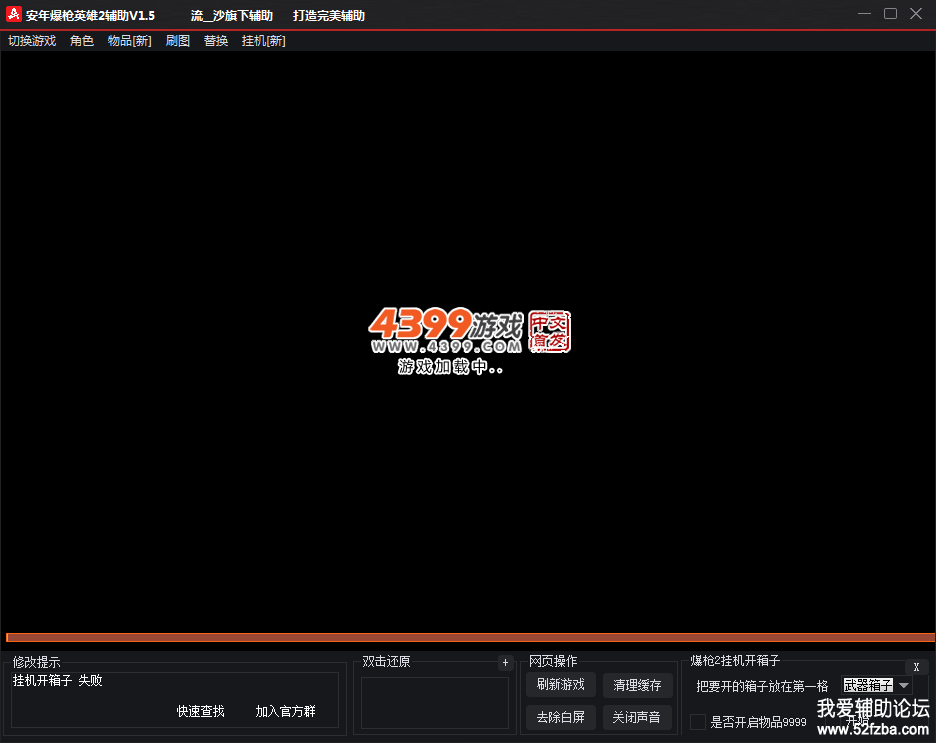The width and height of the screenshot is (936, 743).
Task: Minimize the window
Action: tap(864, 14)
